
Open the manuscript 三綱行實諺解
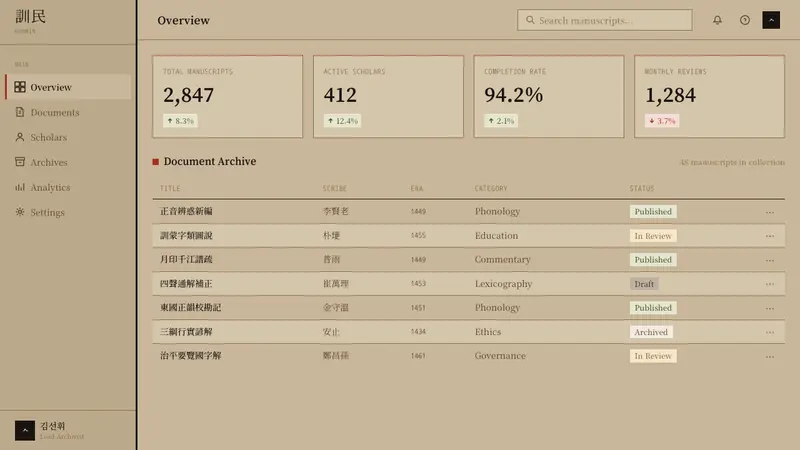click(186, 332)
